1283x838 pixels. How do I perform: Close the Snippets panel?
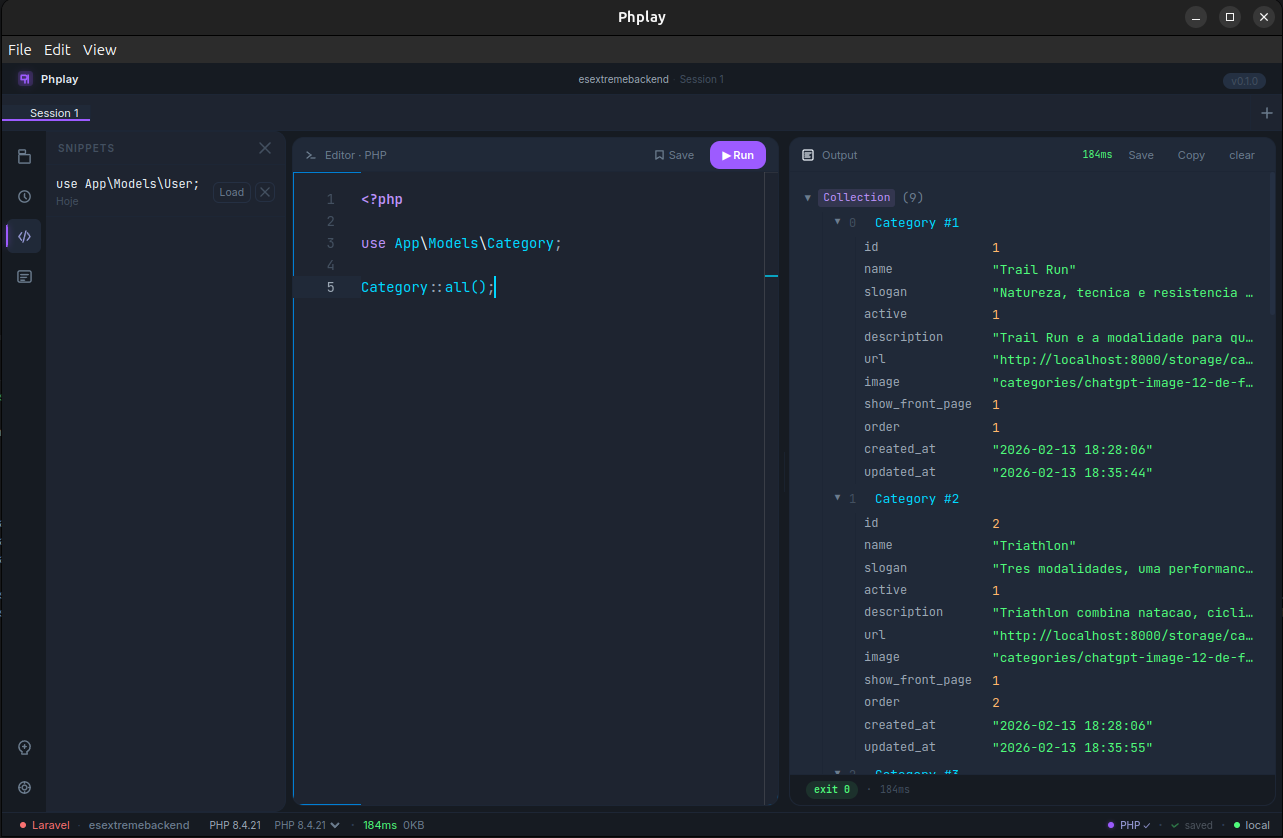[265, 148]
